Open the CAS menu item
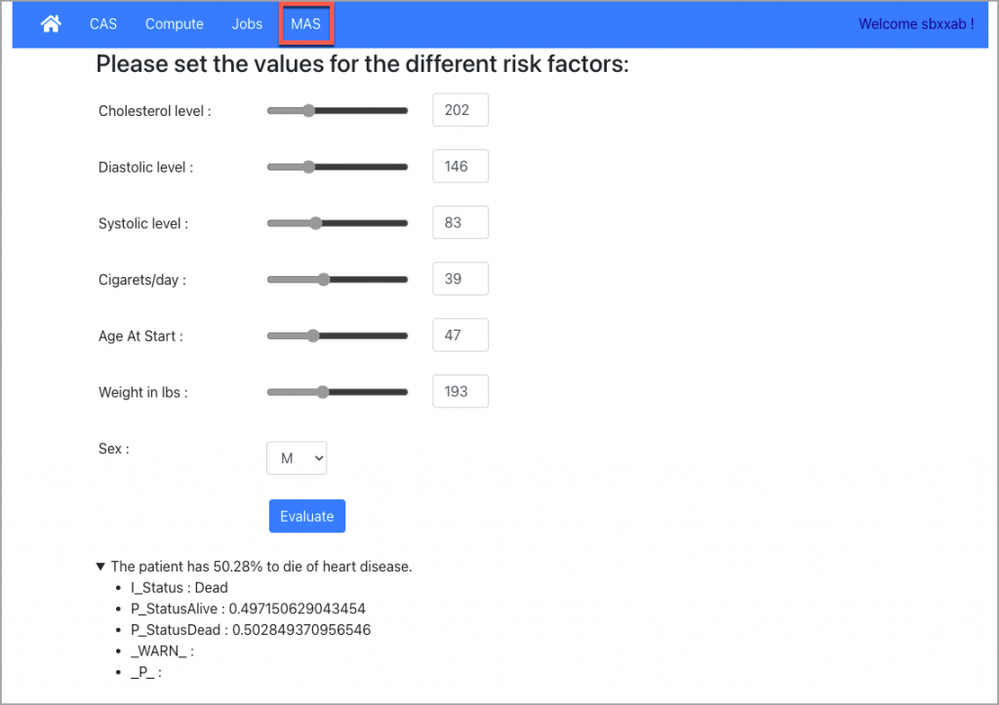The height and width of the screenshot is (705, 999). point(103,24)
